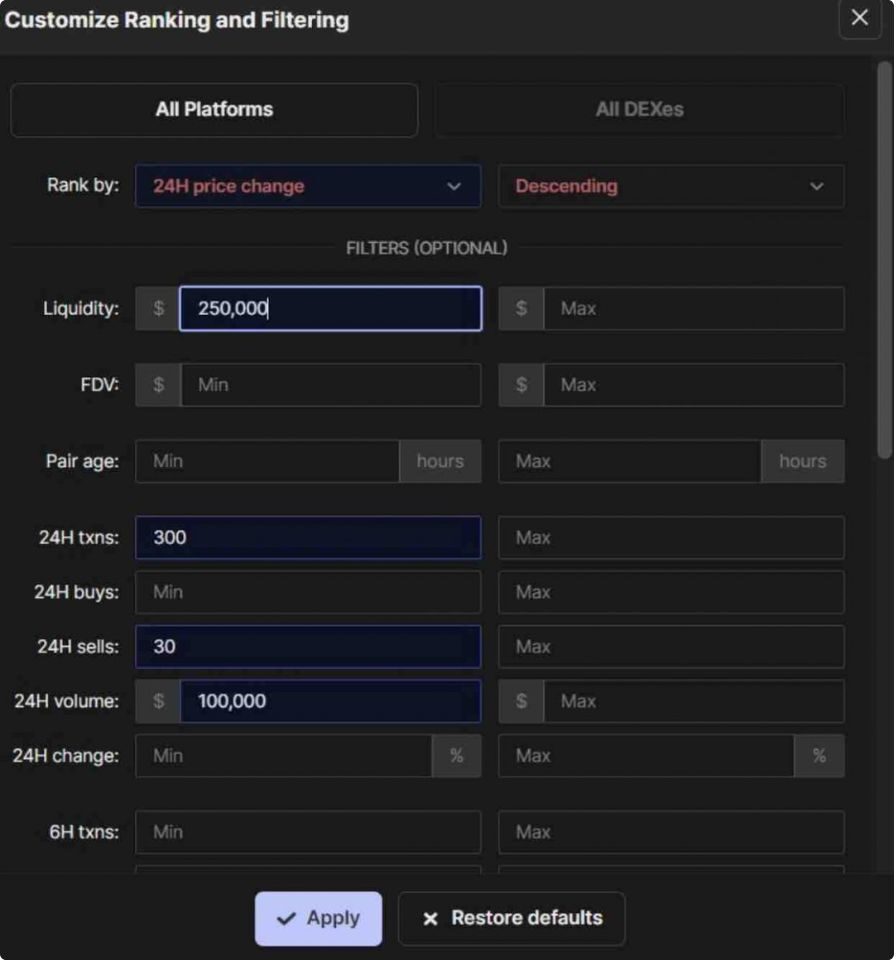Open the 24H price change rank dropdown

tap(307, 186)
